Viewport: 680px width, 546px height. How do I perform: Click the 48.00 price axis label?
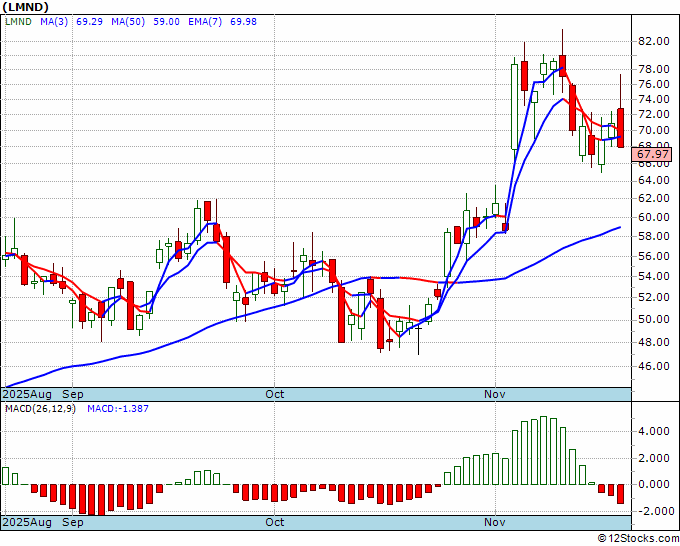click(x=654, y=342)
